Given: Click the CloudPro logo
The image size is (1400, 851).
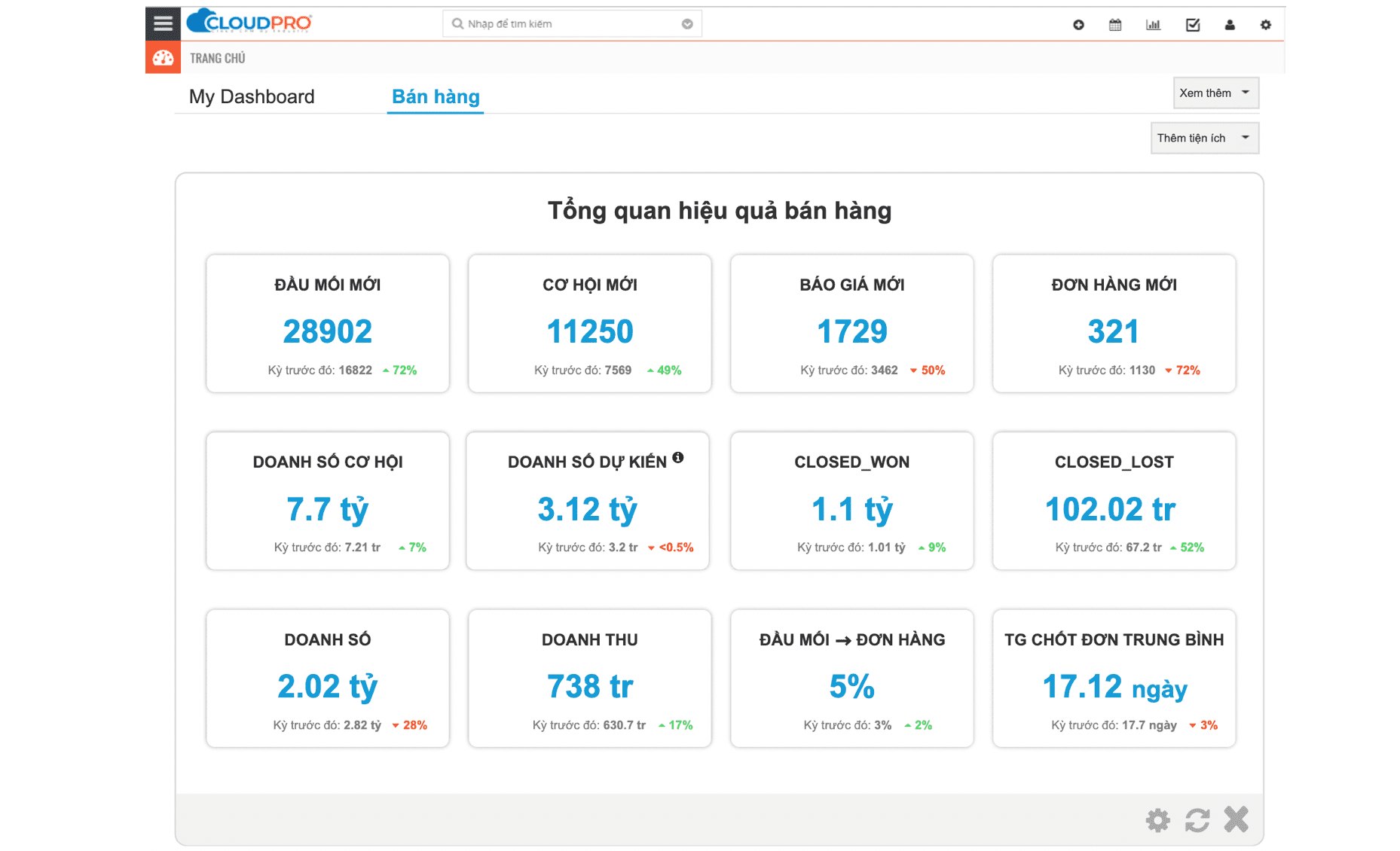Looking at the screenshot, I should pos(249,22).
